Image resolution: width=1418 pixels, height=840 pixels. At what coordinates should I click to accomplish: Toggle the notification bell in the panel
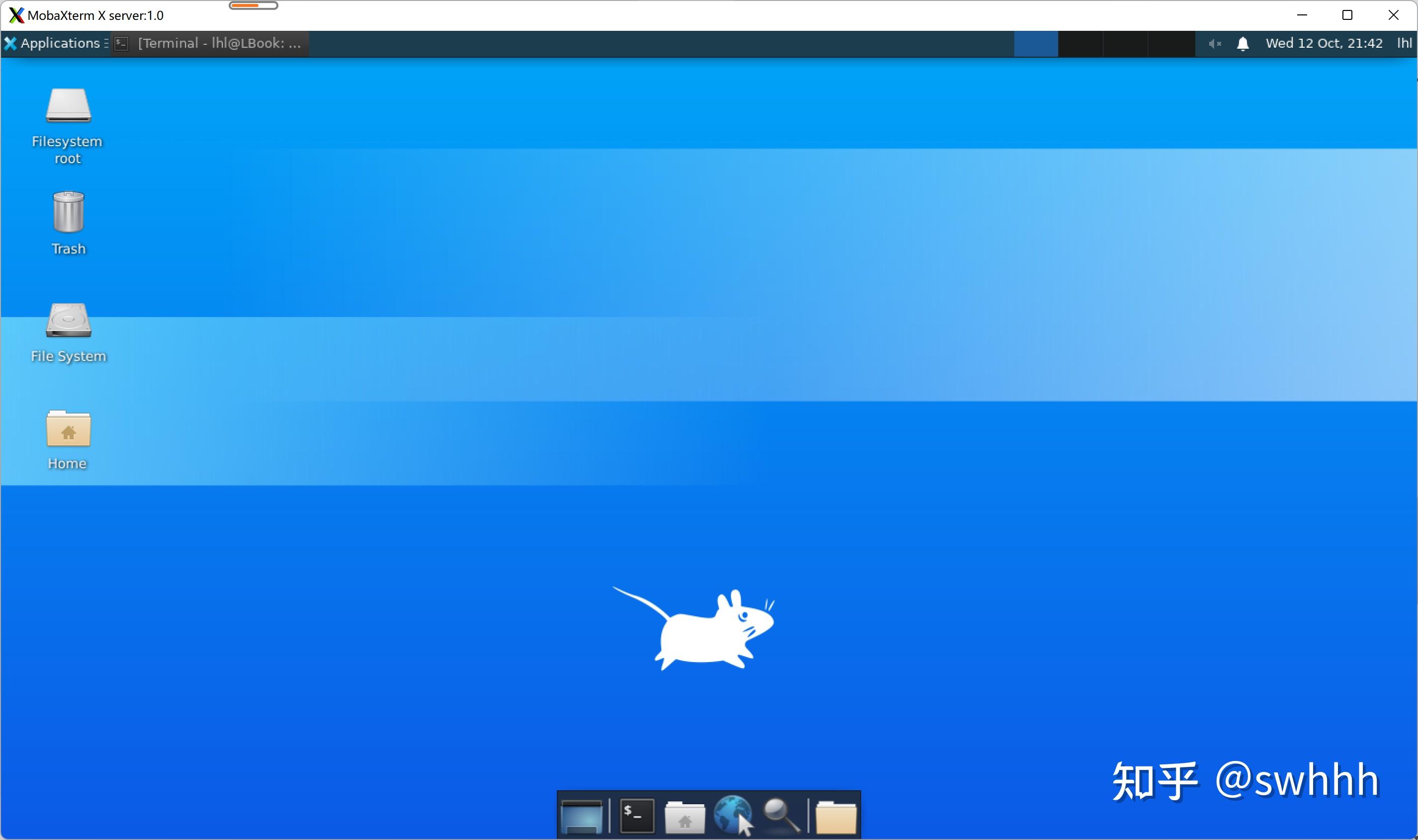tap(1243, 43)
